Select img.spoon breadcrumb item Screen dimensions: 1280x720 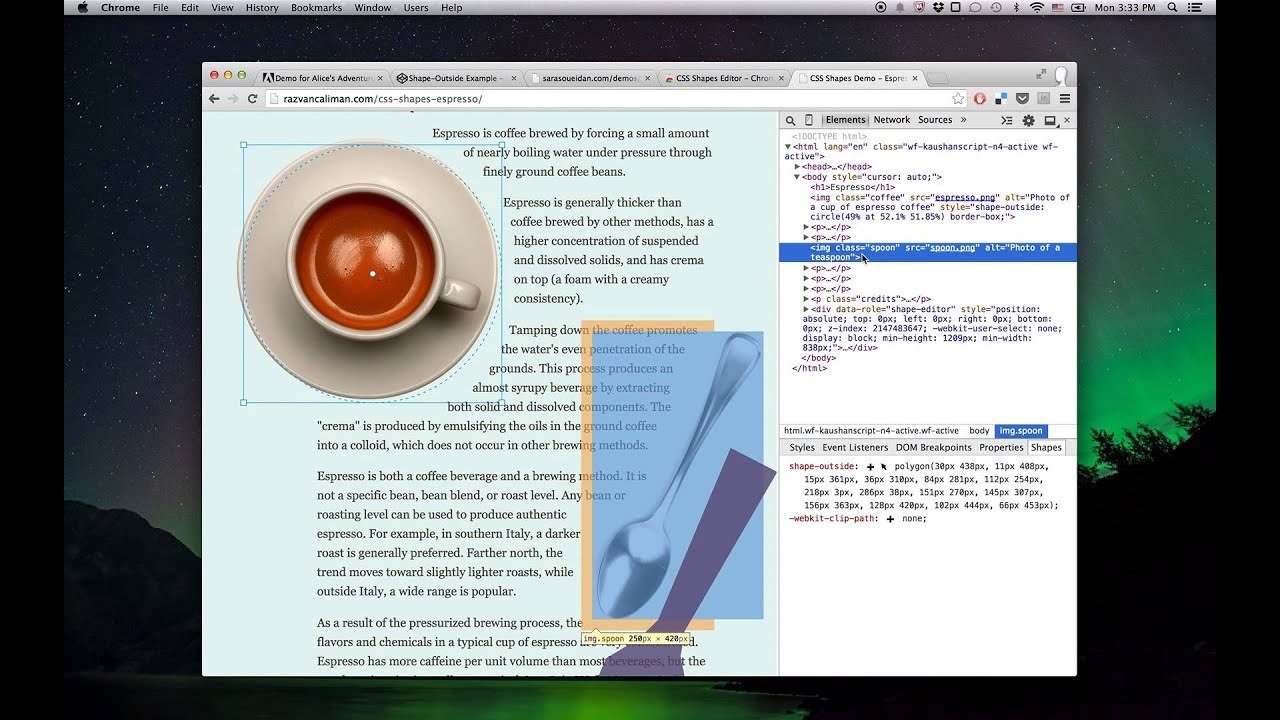[1021, 431]
